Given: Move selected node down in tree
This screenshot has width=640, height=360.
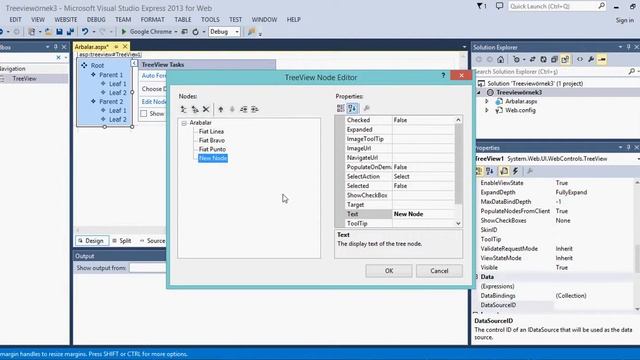Looking at the screenshot, I should [232, 109].
